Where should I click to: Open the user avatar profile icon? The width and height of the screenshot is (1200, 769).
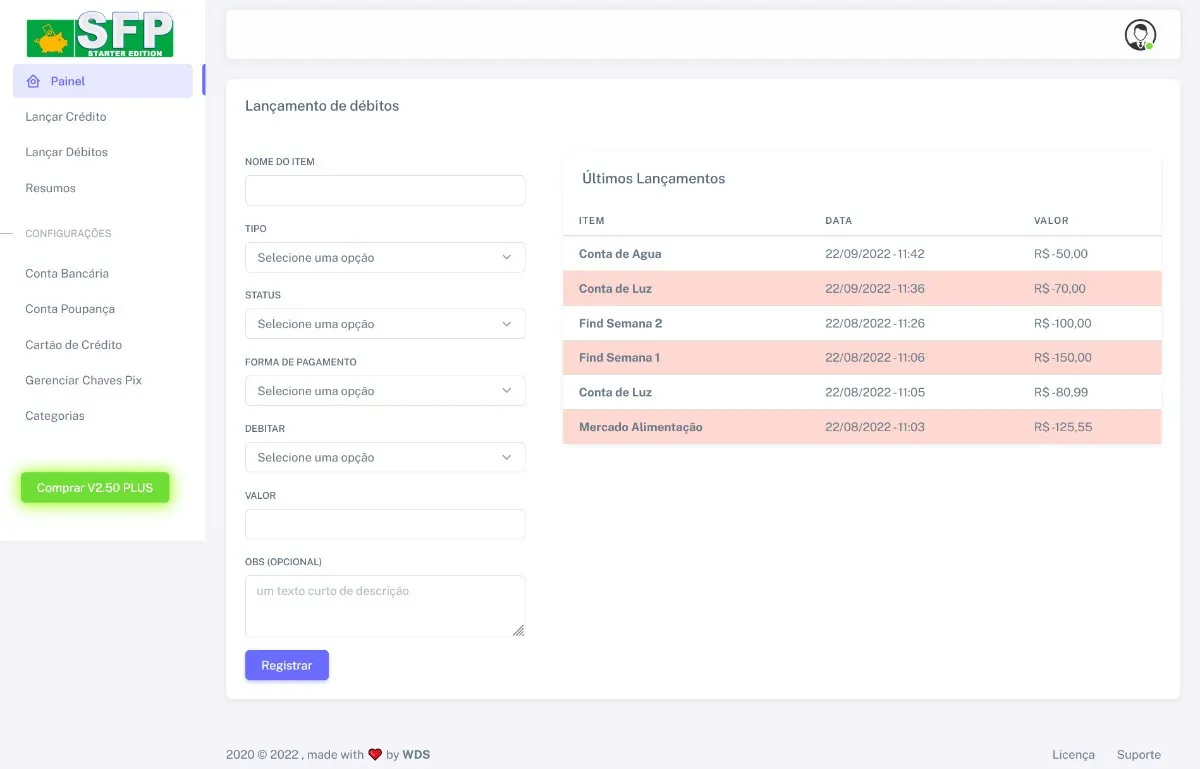click(x=1140, y=35)
